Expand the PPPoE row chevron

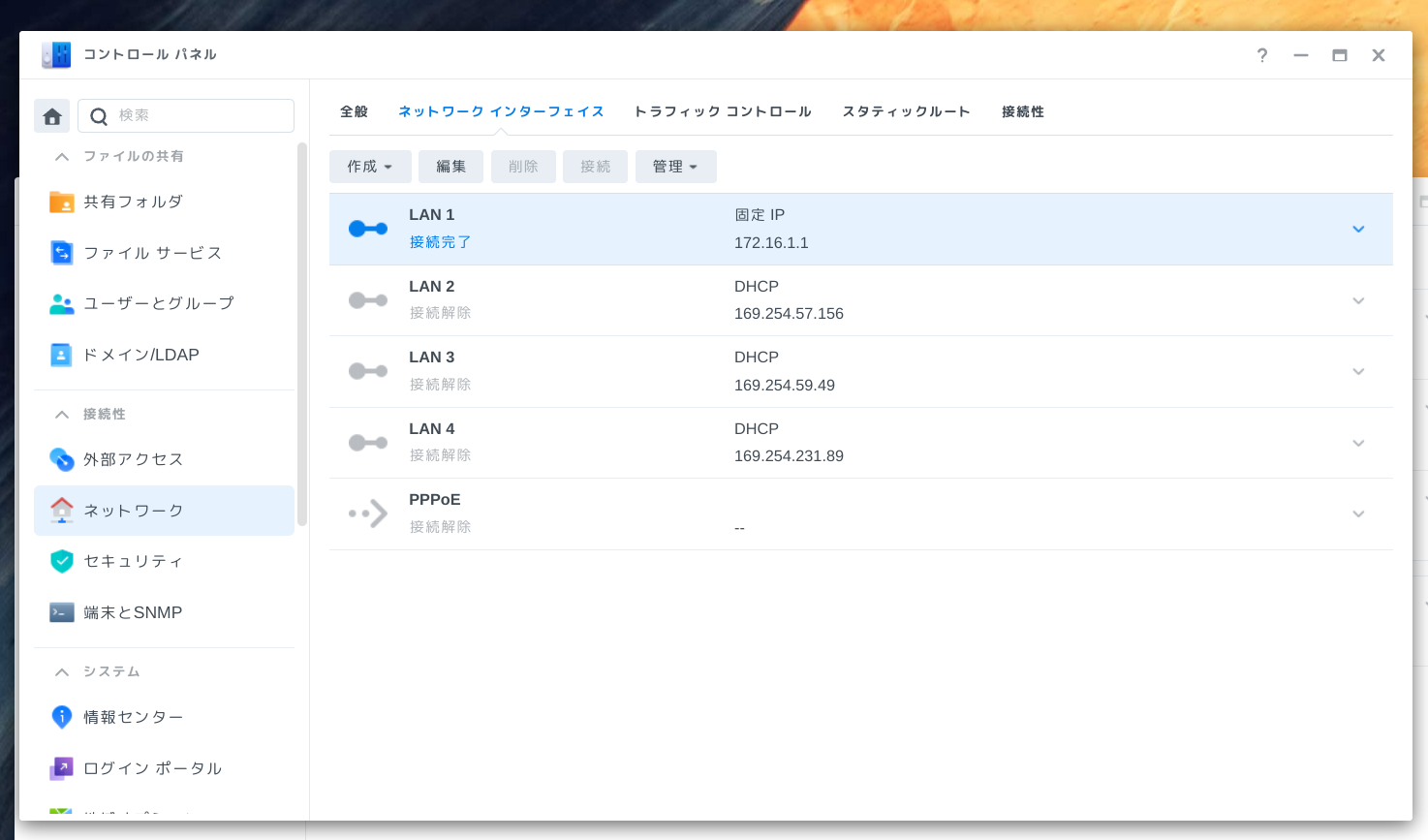[1358, 514]
